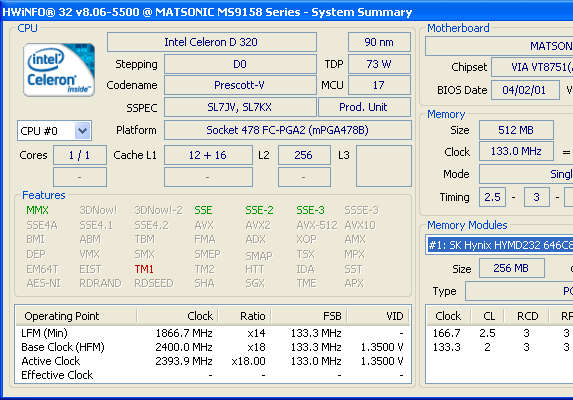
Task: Click the SSE-2 feature flag
Action: pyautogui.click(x=259, y=210)
